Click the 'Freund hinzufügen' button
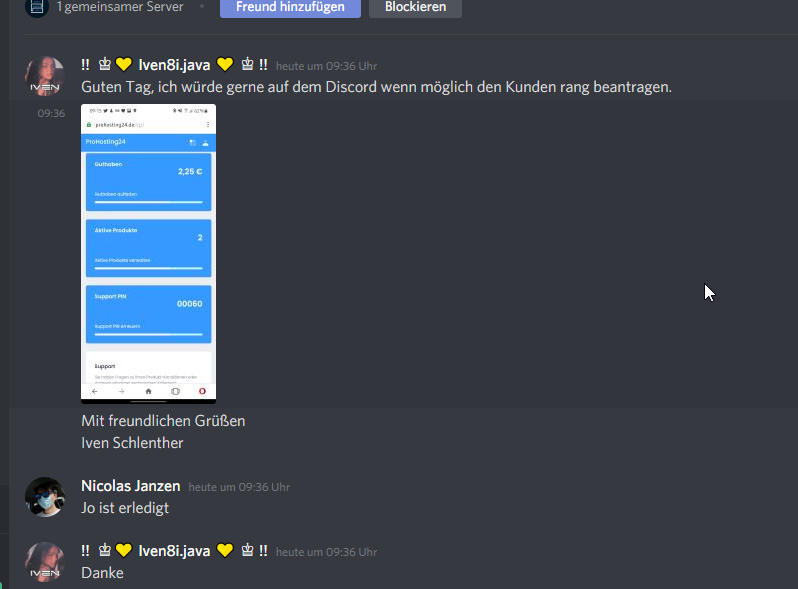Image resolution: width=798 pixels, height=589 pixels. [x=290, y=7]
